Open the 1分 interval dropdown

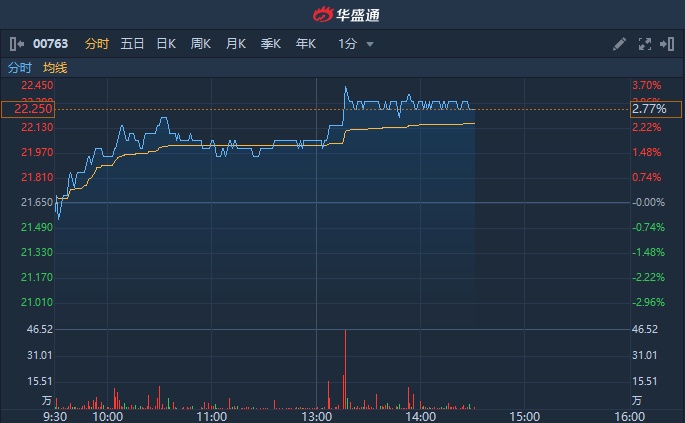point(347,44)
